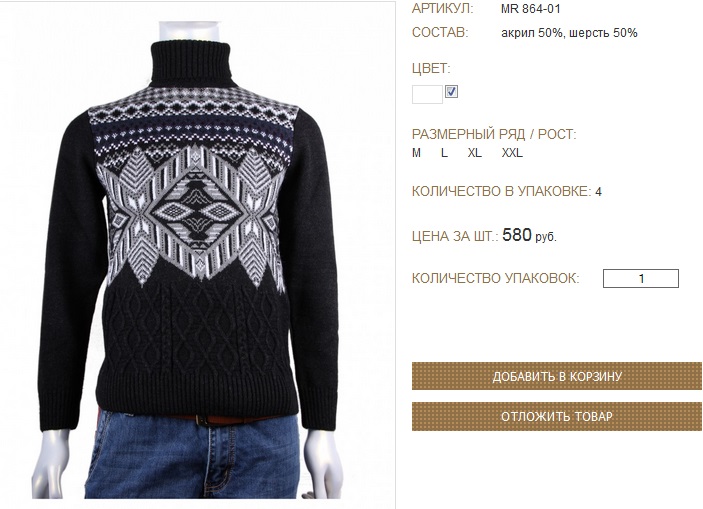Click the package quantity input field
This screenshot has height=509, width=703.
641,278
